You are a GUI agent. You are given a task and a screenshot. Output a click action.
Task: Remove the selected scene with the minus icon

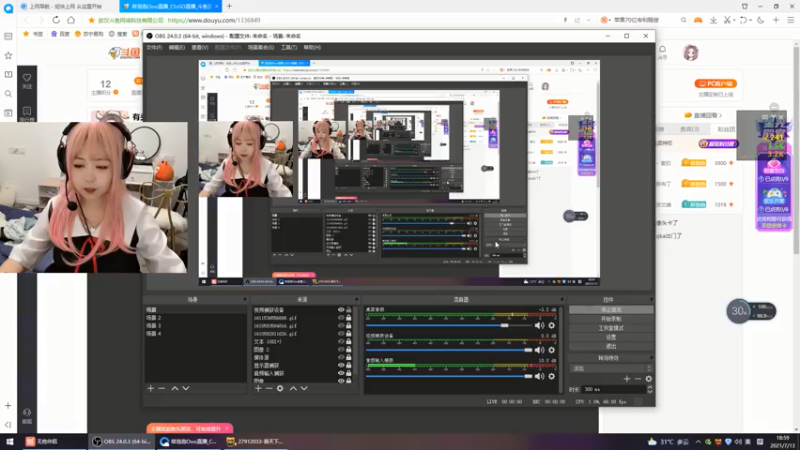pos(162,388)
